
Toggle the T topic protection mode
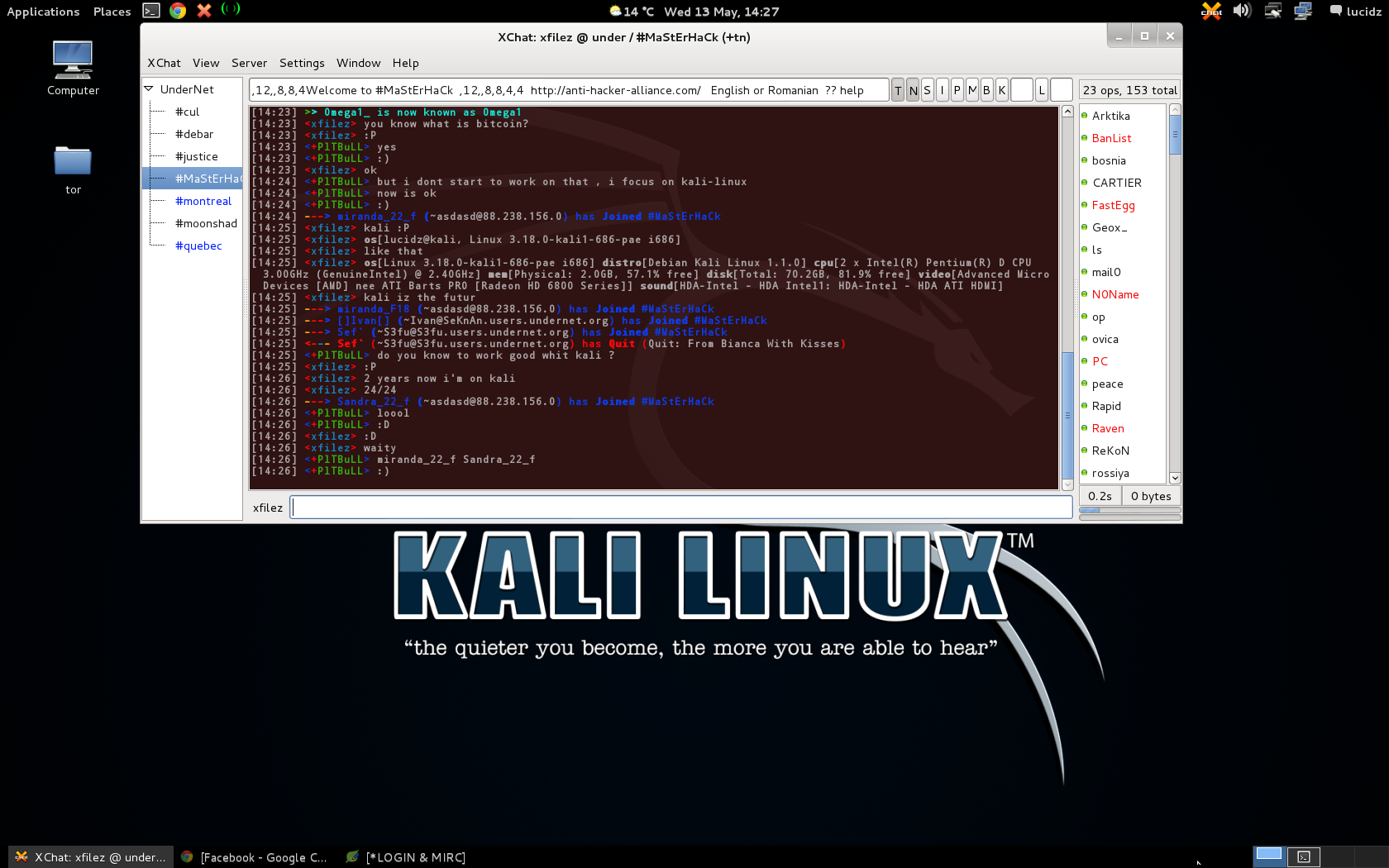[898, 90]
